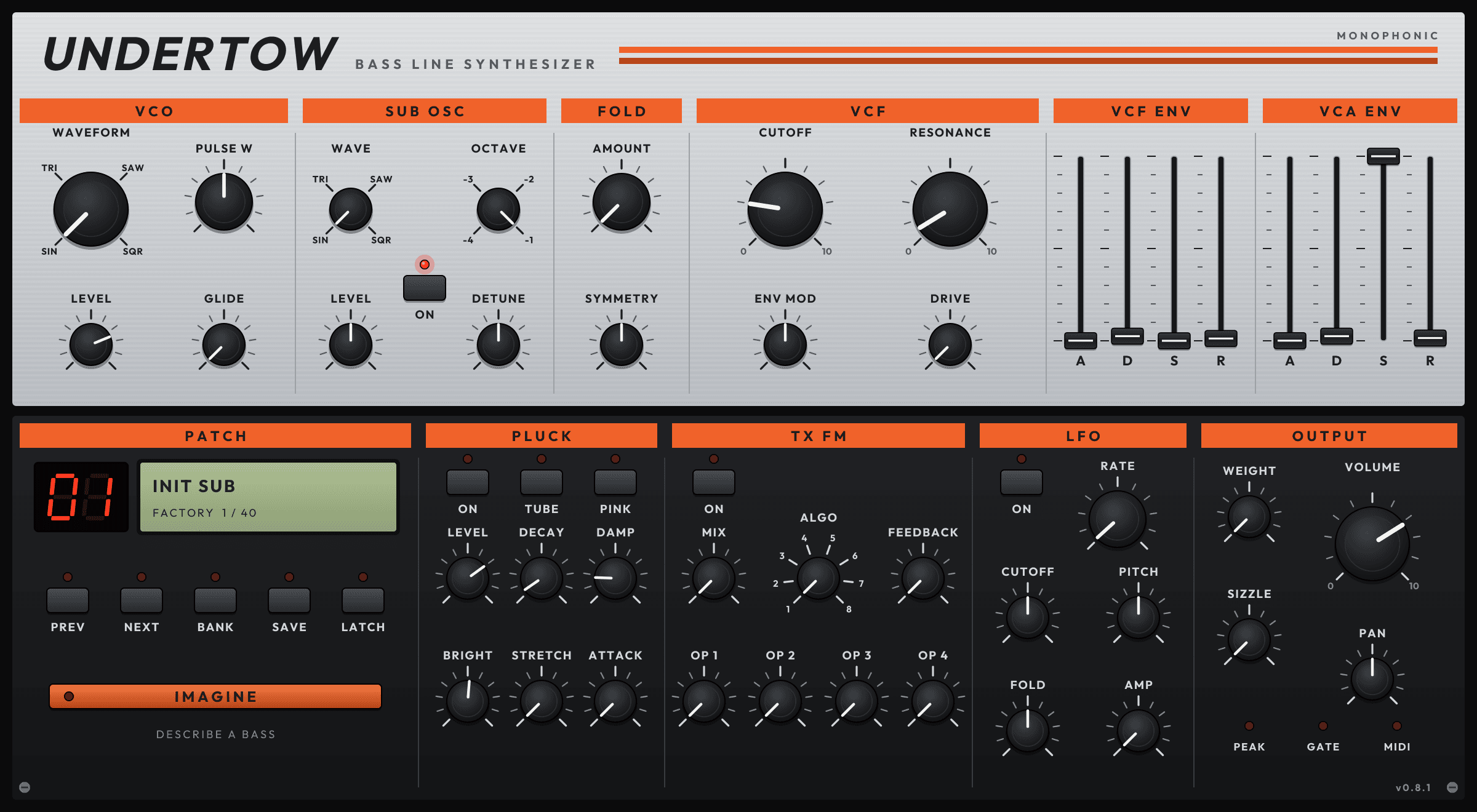This screenshot has width=1477, height=812.
Task: Click the orange IMAGINE button
Action: 215,696
